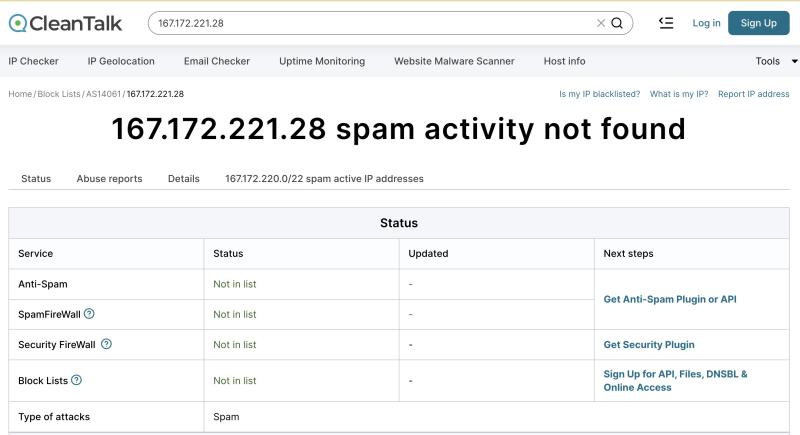The image size is (800, 435).
Task: Select the '167.172.221.28 spam activity not found' heading
Action: tap(398, 129)
